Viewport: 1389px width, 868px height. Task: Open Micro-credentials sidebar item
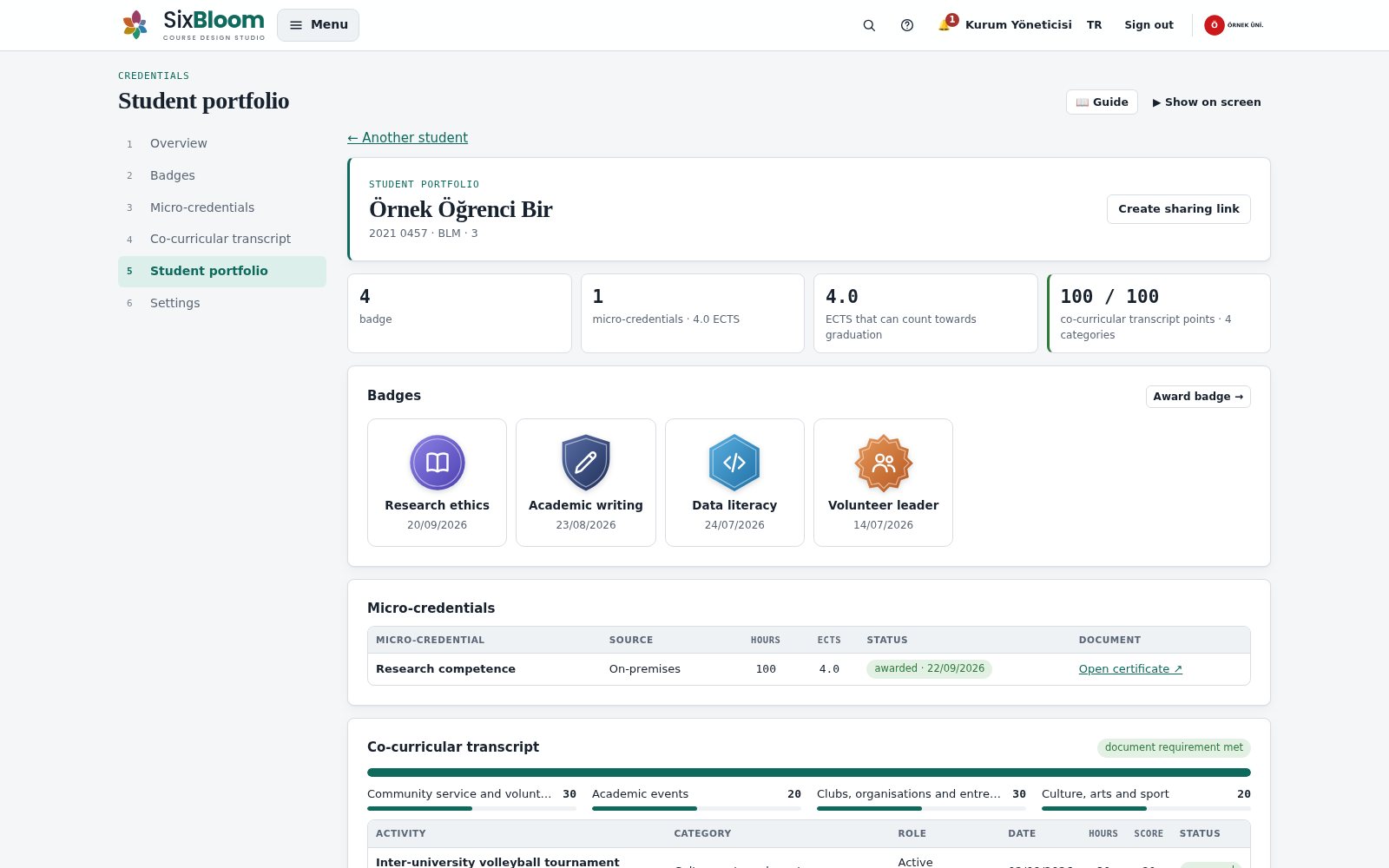tap(222, 207)
